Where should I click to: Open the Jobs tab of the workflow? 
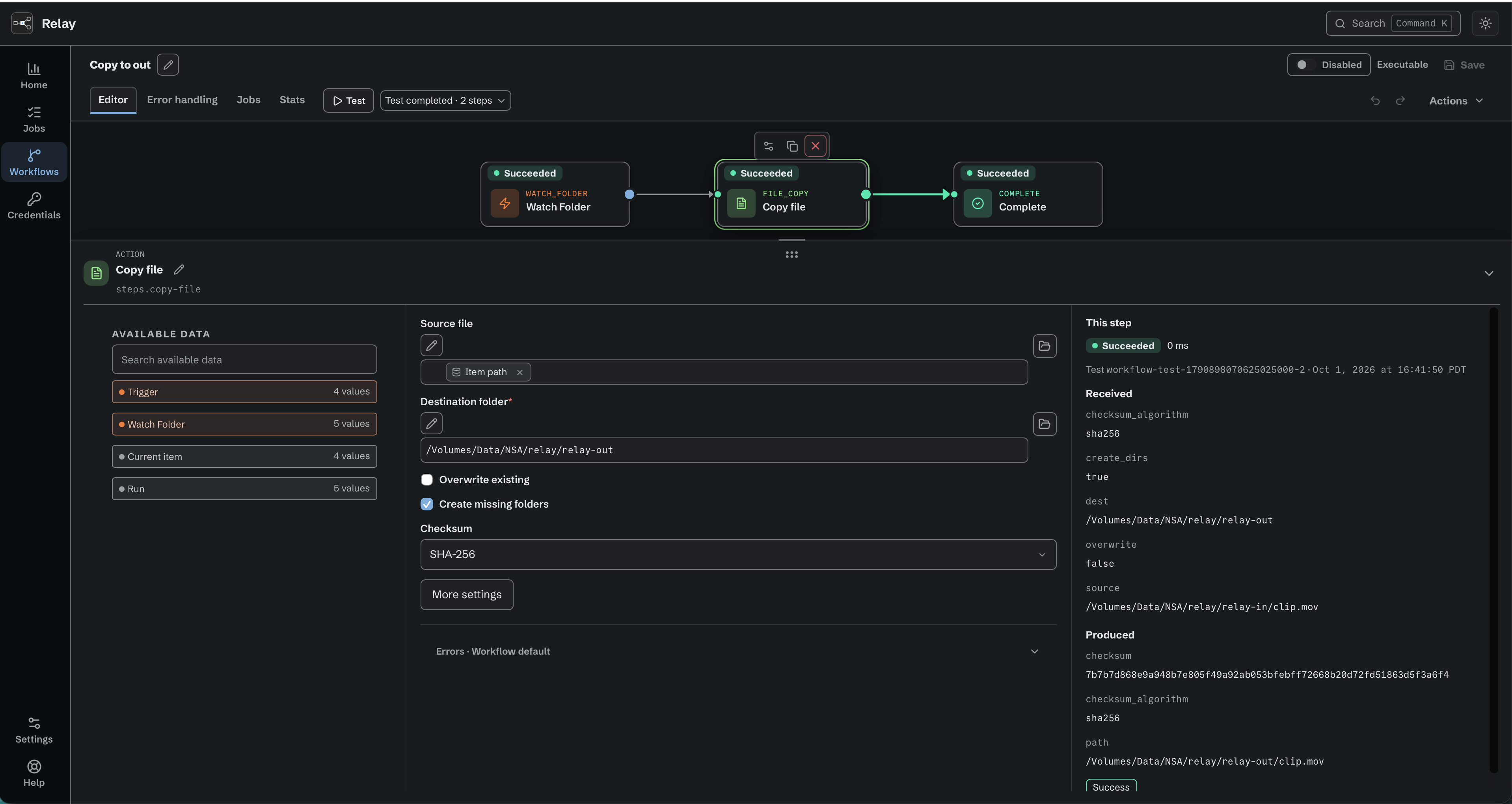coord(248,100)
